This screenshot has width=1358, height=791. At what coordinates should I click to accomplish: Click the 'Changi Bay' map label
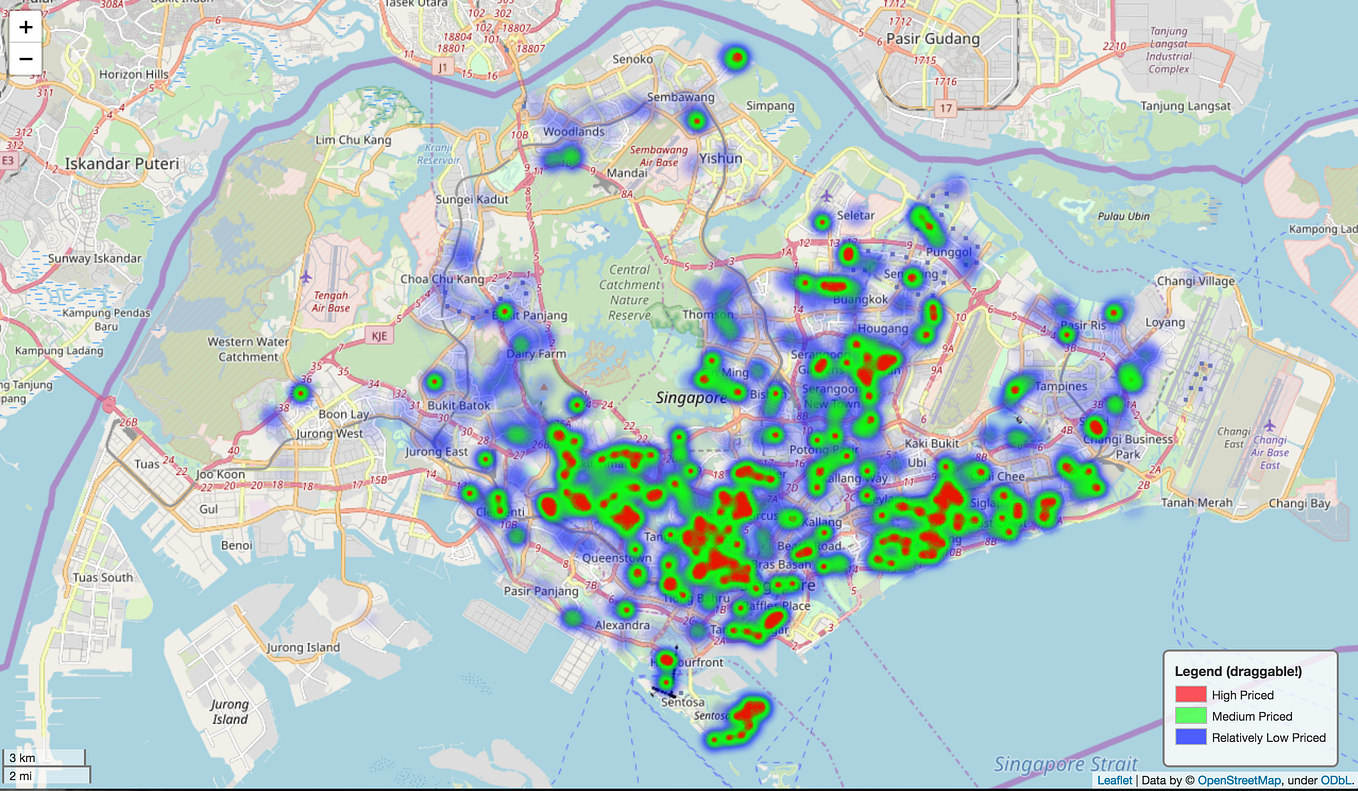pyautogui.click(x=1299, y=503)
